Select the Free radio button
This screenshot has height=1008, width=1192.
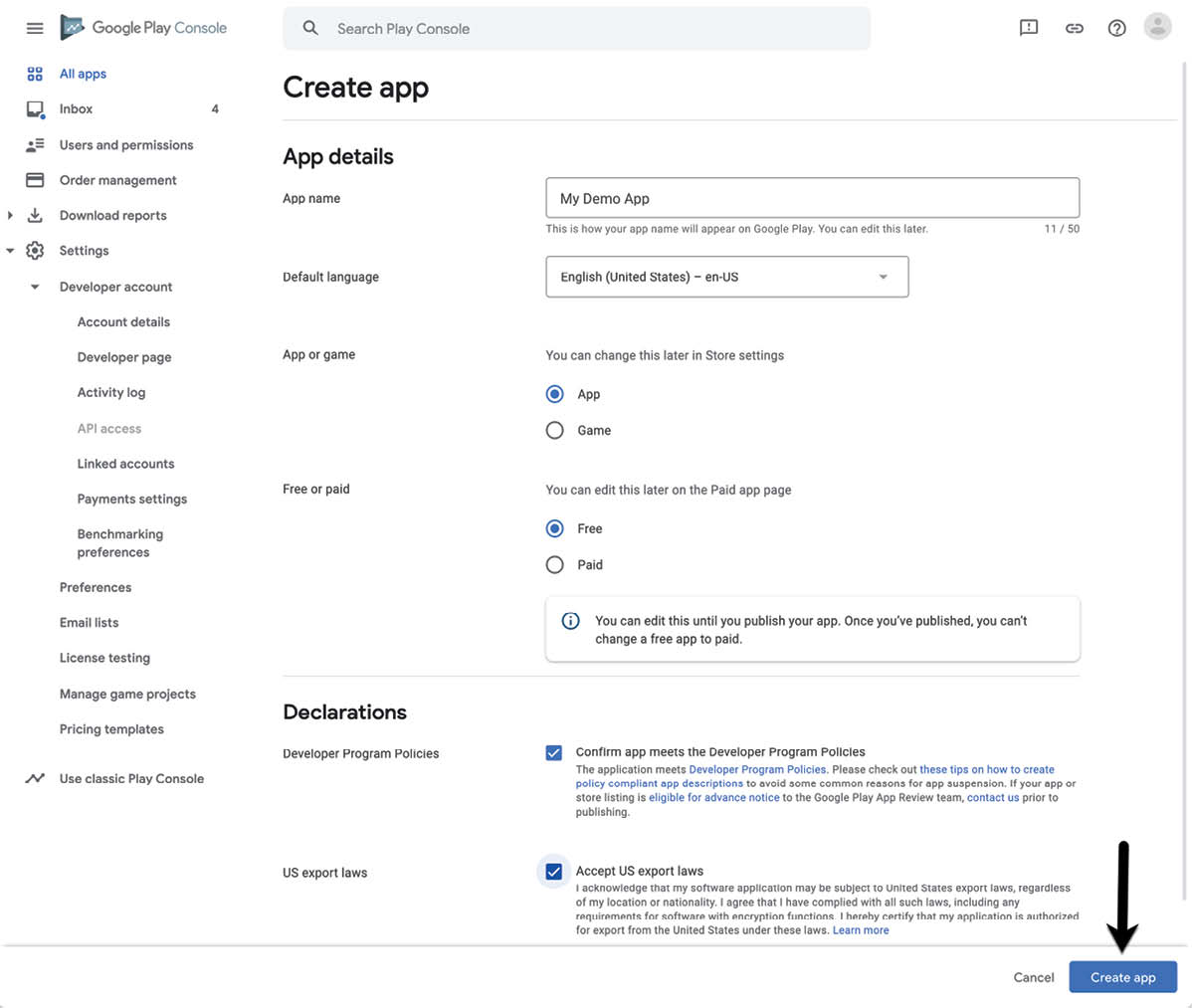tap(555, 528)
